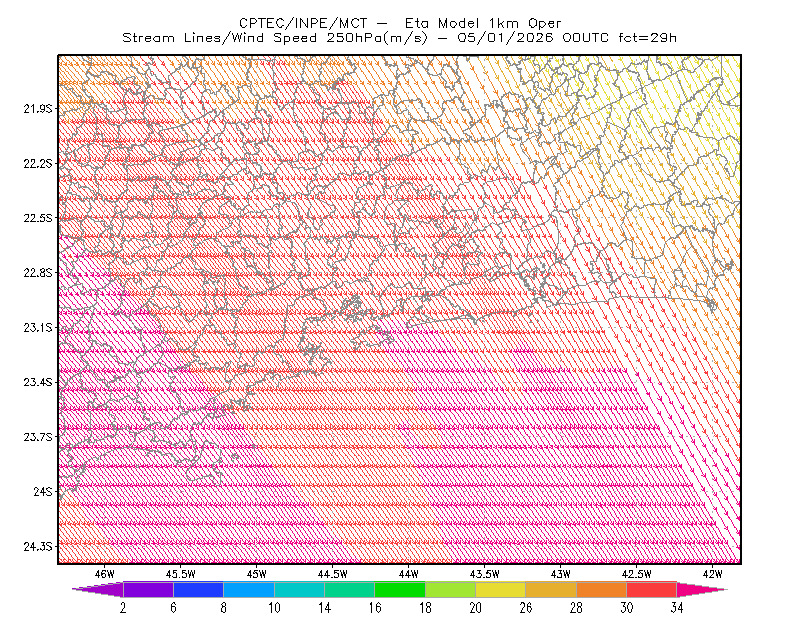Screen dimensions: 800x618
Task: Click the 26–28 gold legend swatch
Action: tap(551, 589)
